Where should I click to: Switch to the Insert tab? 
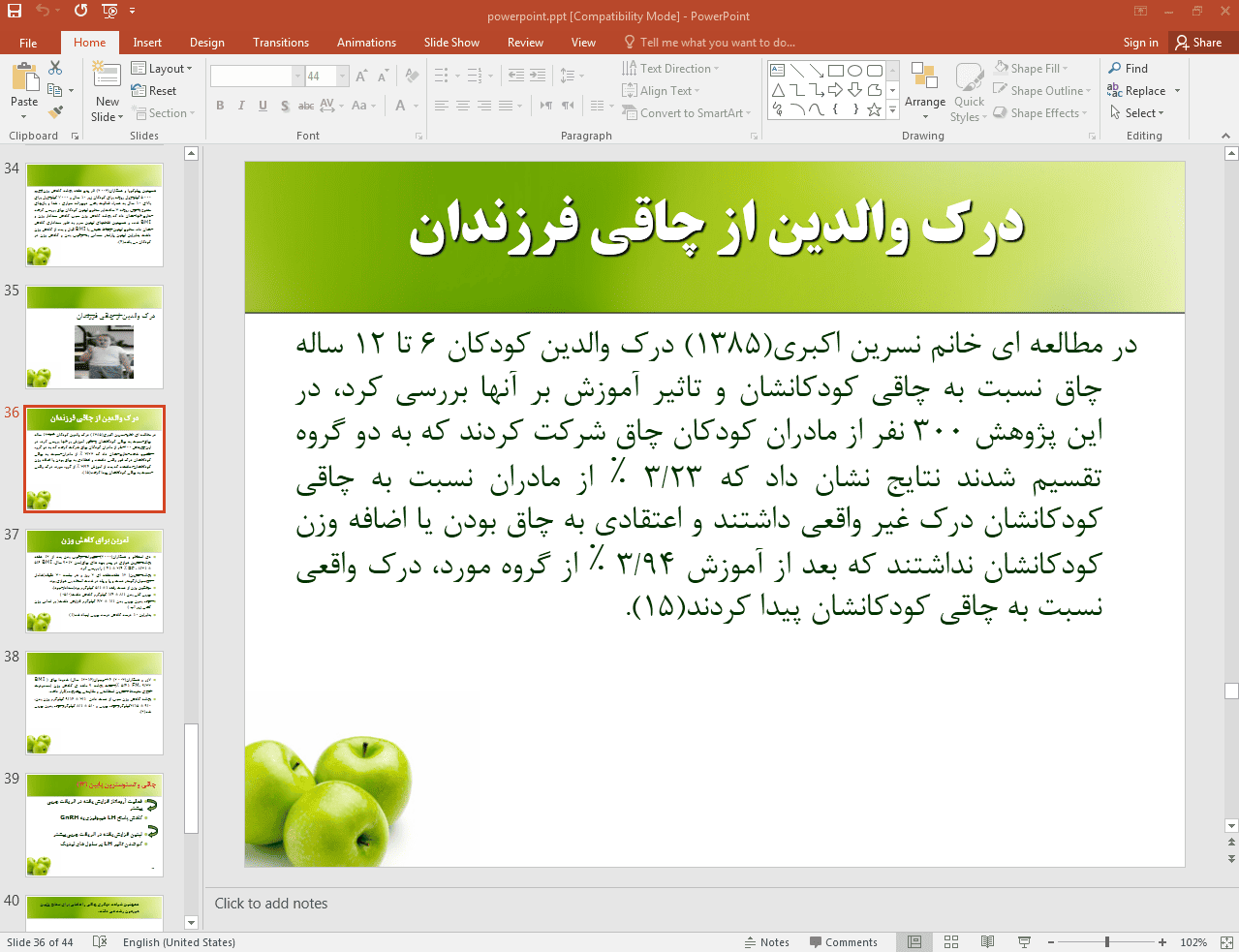point(147,43)
